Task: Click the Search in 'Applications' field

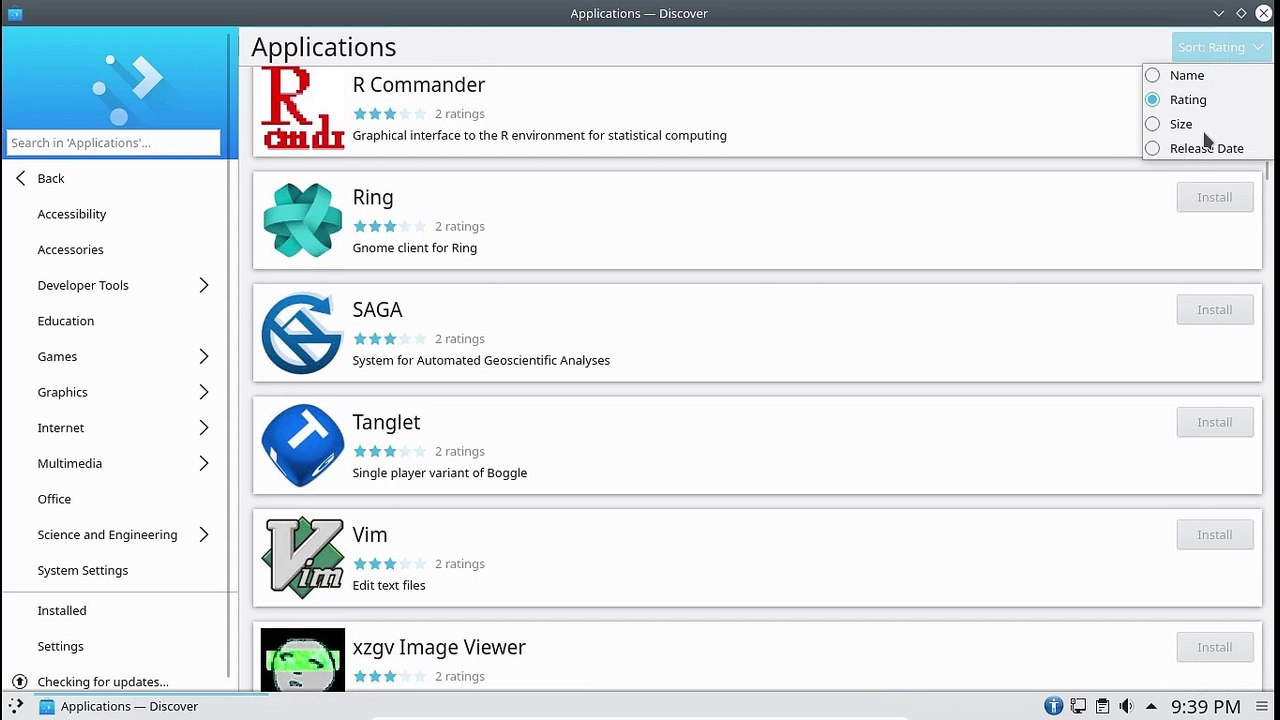Action: (113, 142)
